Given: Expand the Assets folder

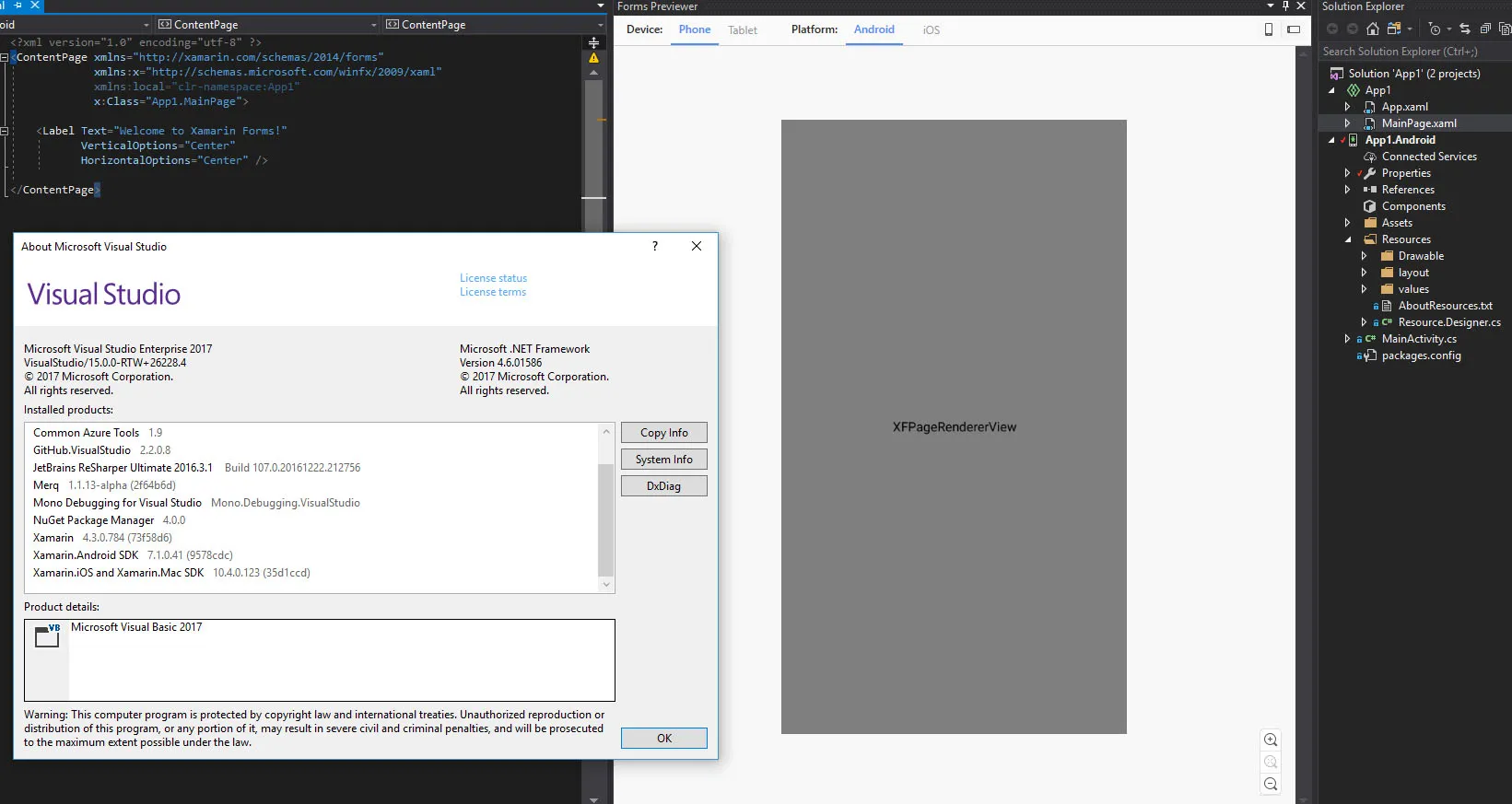Looking at the screenshot, I should [1348, 223].
